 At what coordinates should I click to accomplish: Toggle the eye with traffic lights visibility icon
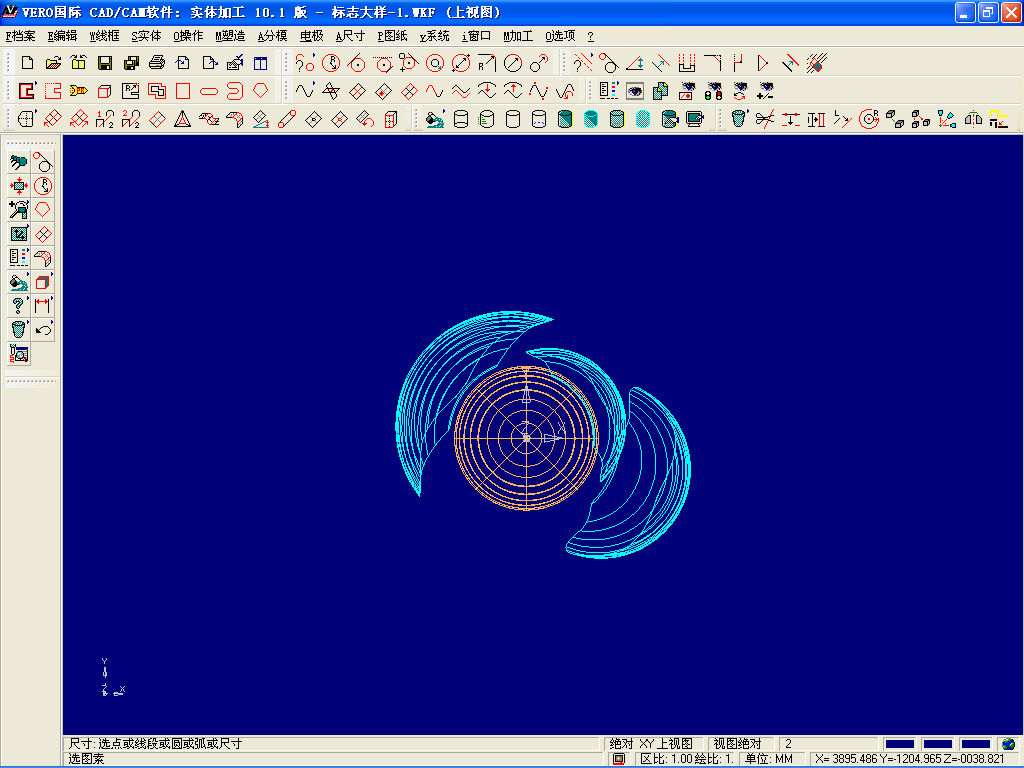(x=713, y=91)
